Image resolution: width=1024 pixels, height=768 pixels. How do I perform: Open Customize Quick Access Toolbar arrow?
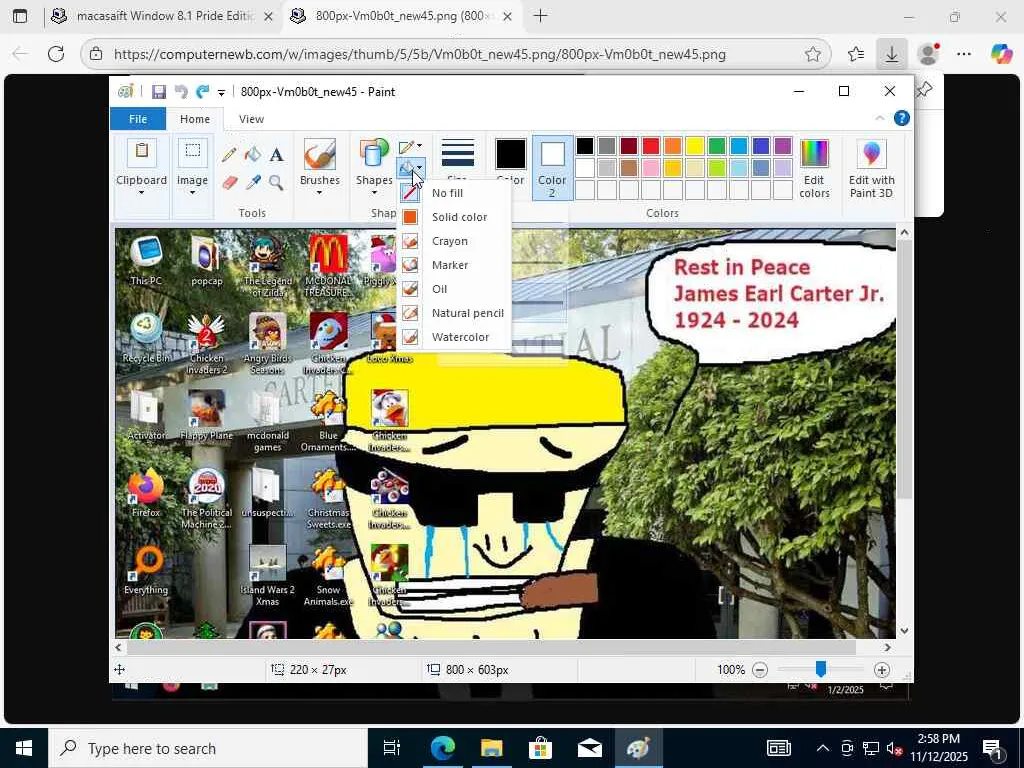[221, 93]
